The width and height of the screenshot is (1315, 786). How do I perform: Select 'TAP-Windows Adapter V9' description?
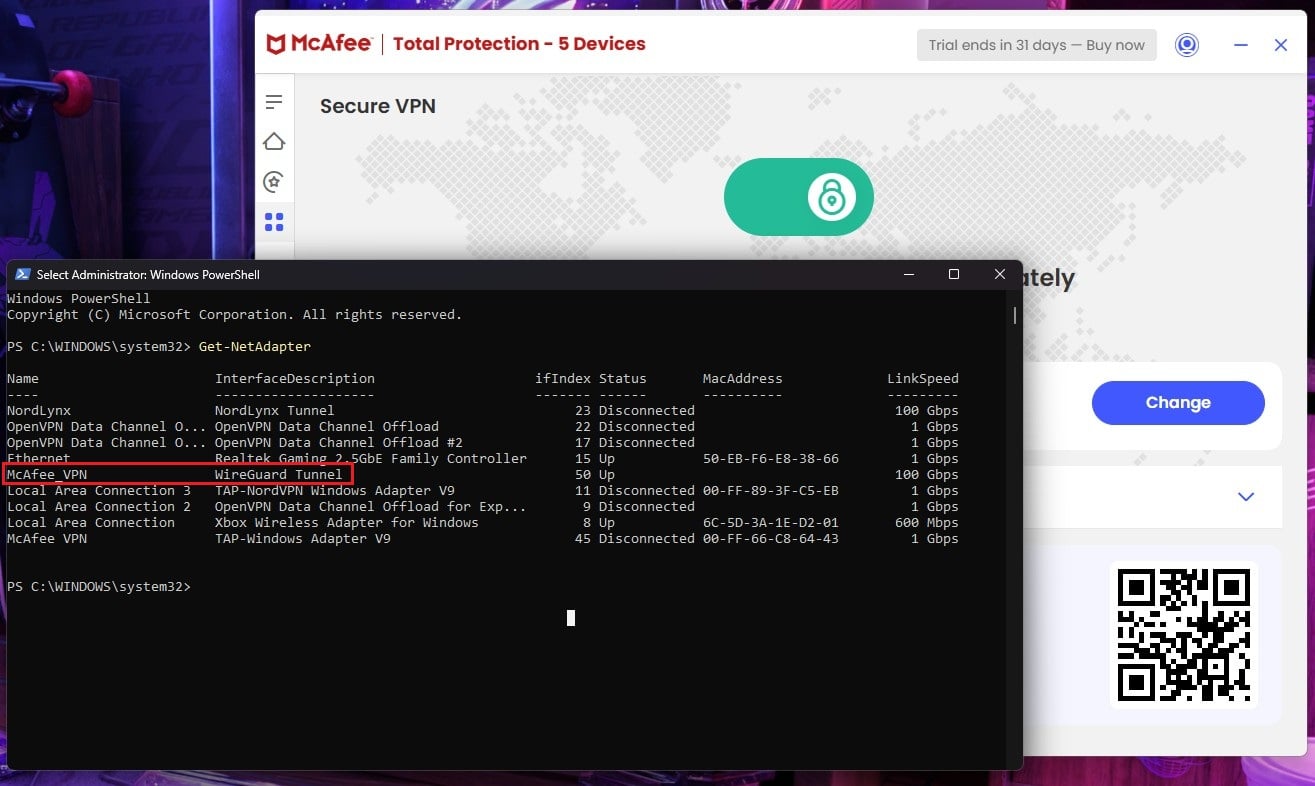coord(303,539)
